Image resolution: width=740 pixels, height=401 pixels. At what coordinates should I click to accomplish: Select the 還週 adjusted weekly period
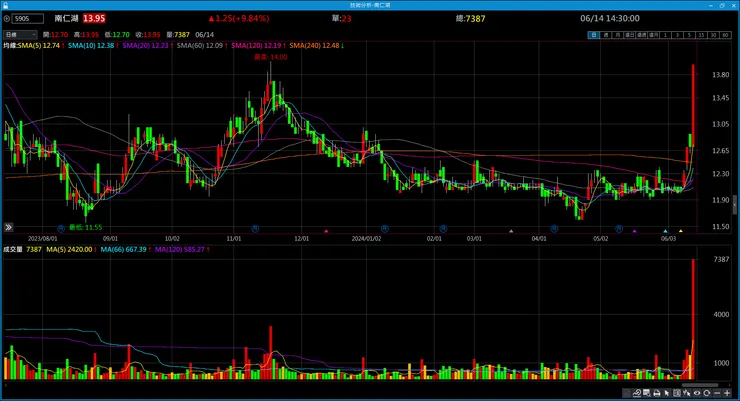click(641, 35)
